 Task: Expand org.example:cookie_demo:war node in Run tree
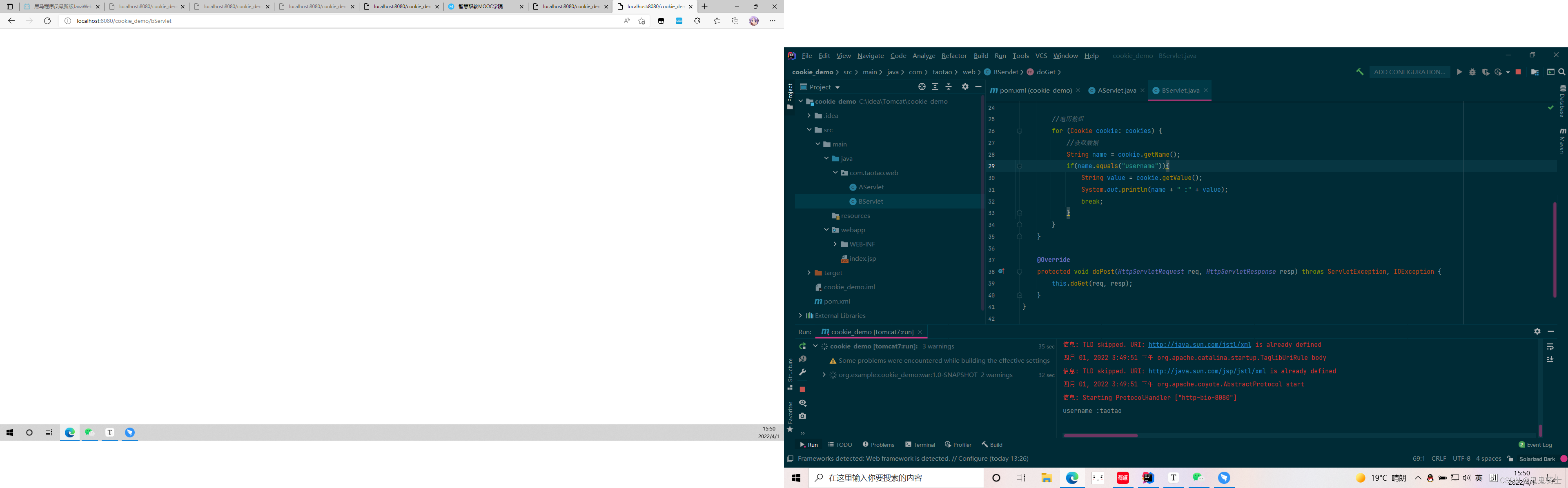[824, 375]
